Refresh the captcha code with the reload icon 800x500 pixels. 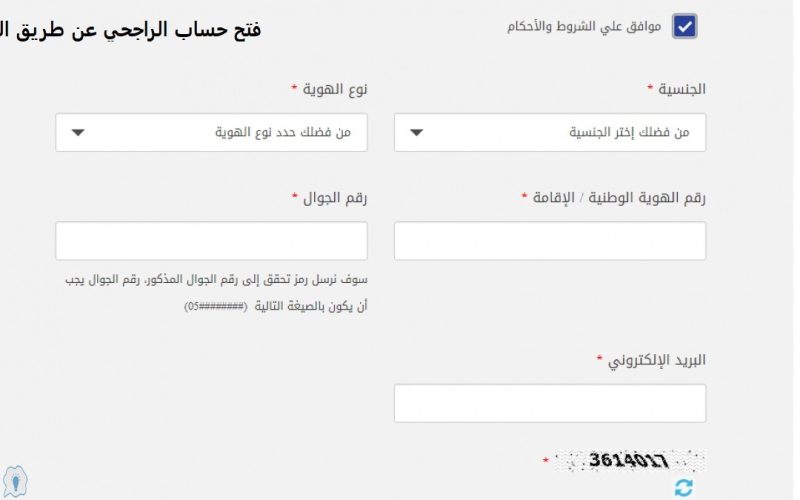(x=684, y=487)
